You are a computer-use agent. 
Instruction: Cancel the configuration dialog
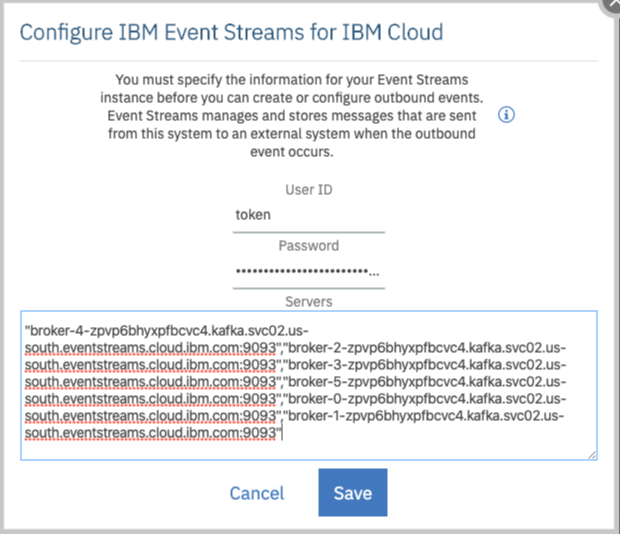click(257, 493)
